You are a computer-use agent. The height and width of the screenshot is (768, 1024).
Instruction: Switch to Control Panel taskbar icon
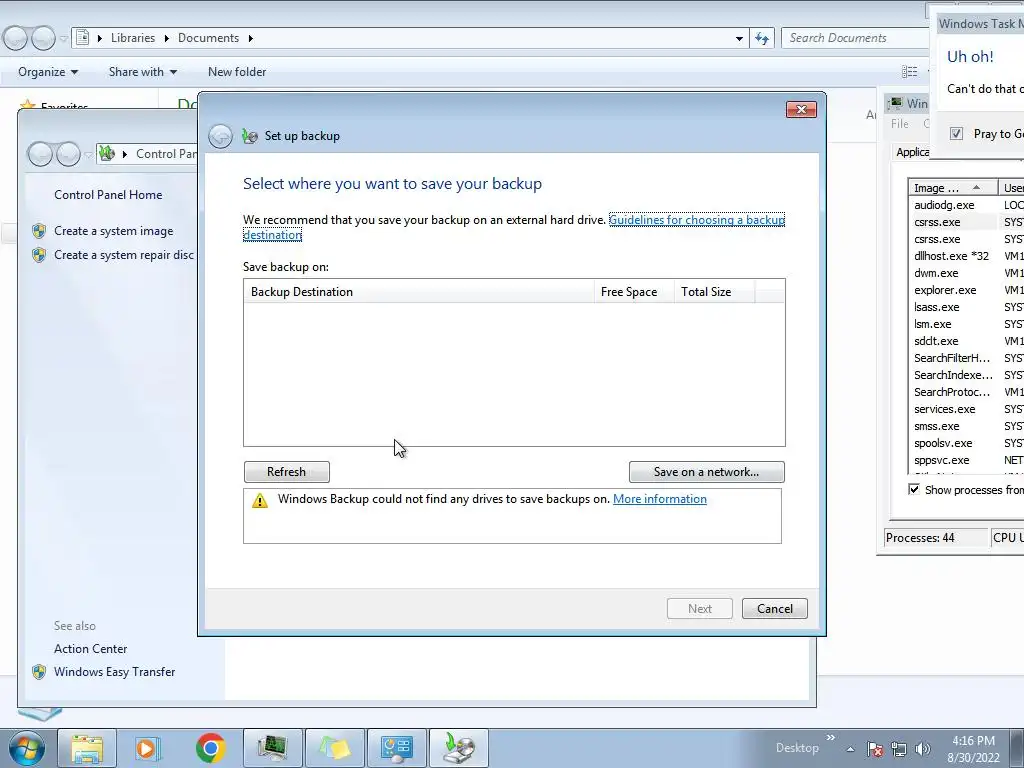pos(396,748)
